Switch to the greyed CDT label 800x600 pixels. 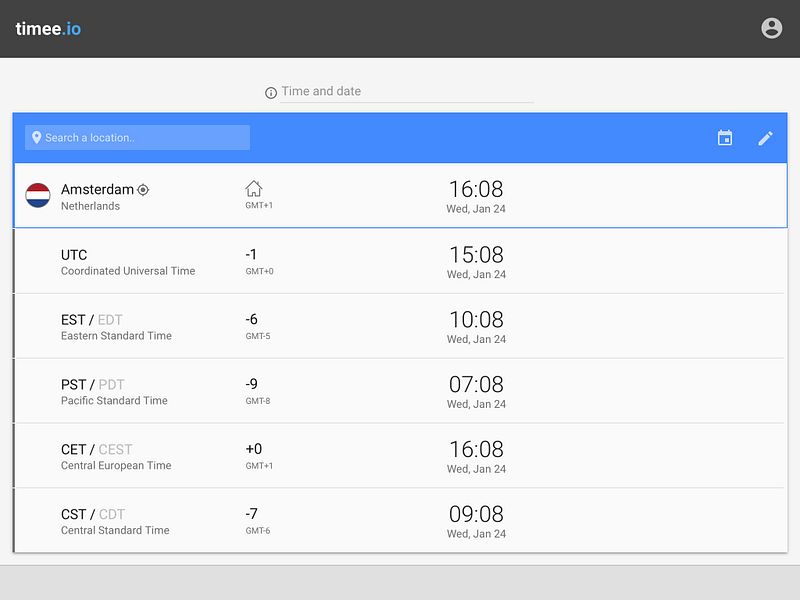point(112,514)
